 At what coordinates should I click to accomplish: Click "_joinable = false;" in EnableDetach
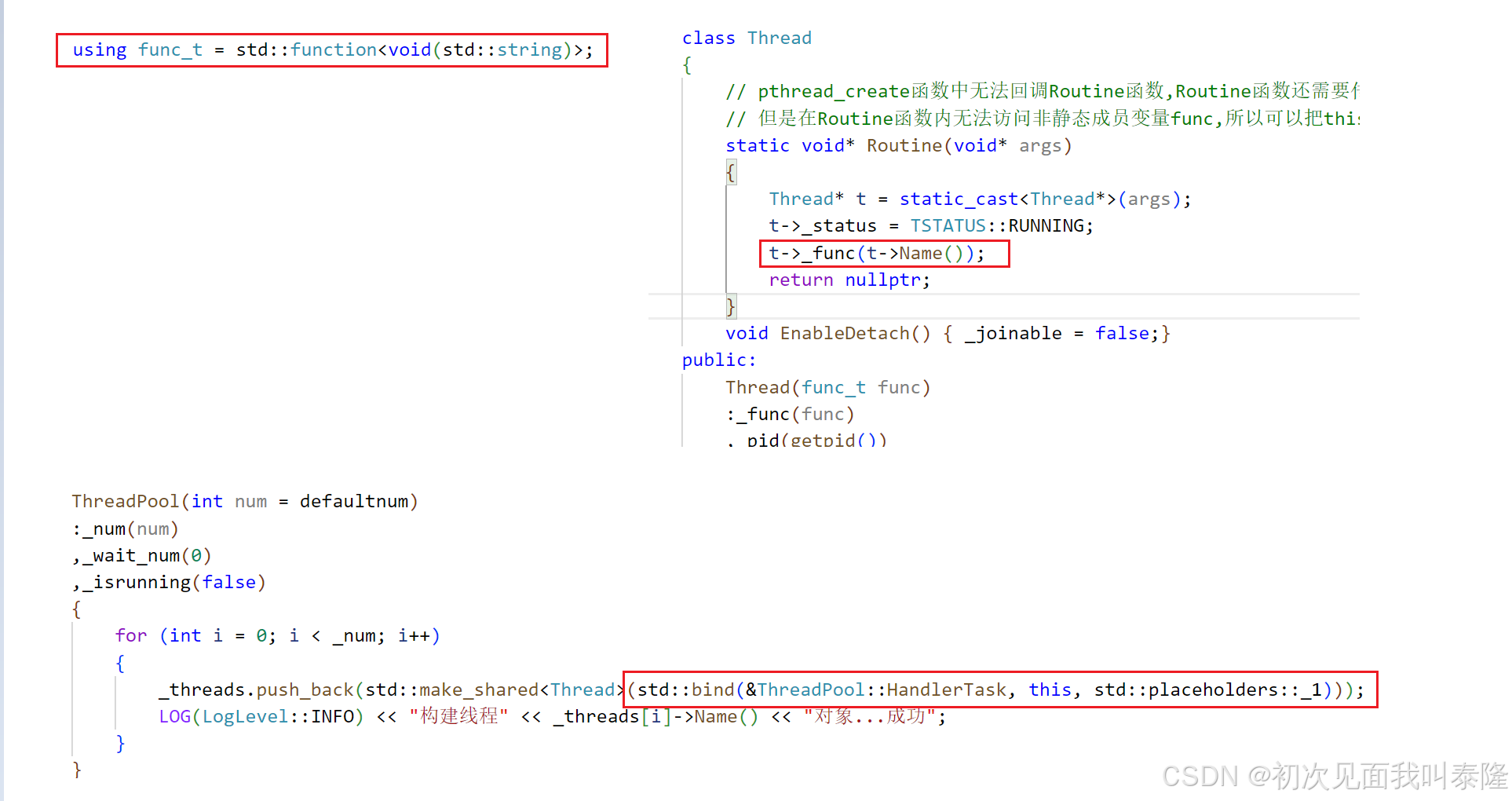coord(1062,334)
